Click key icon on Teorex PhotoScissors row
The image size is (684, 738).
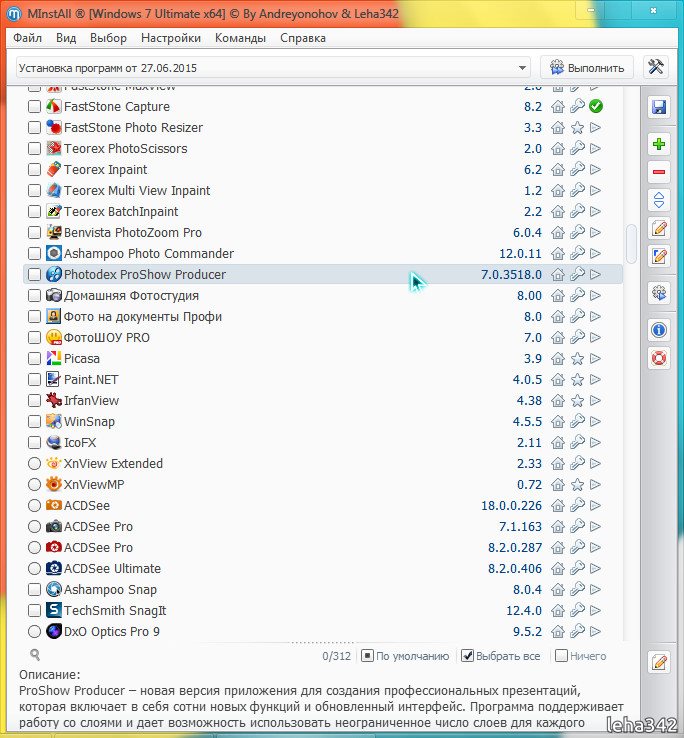577,148
